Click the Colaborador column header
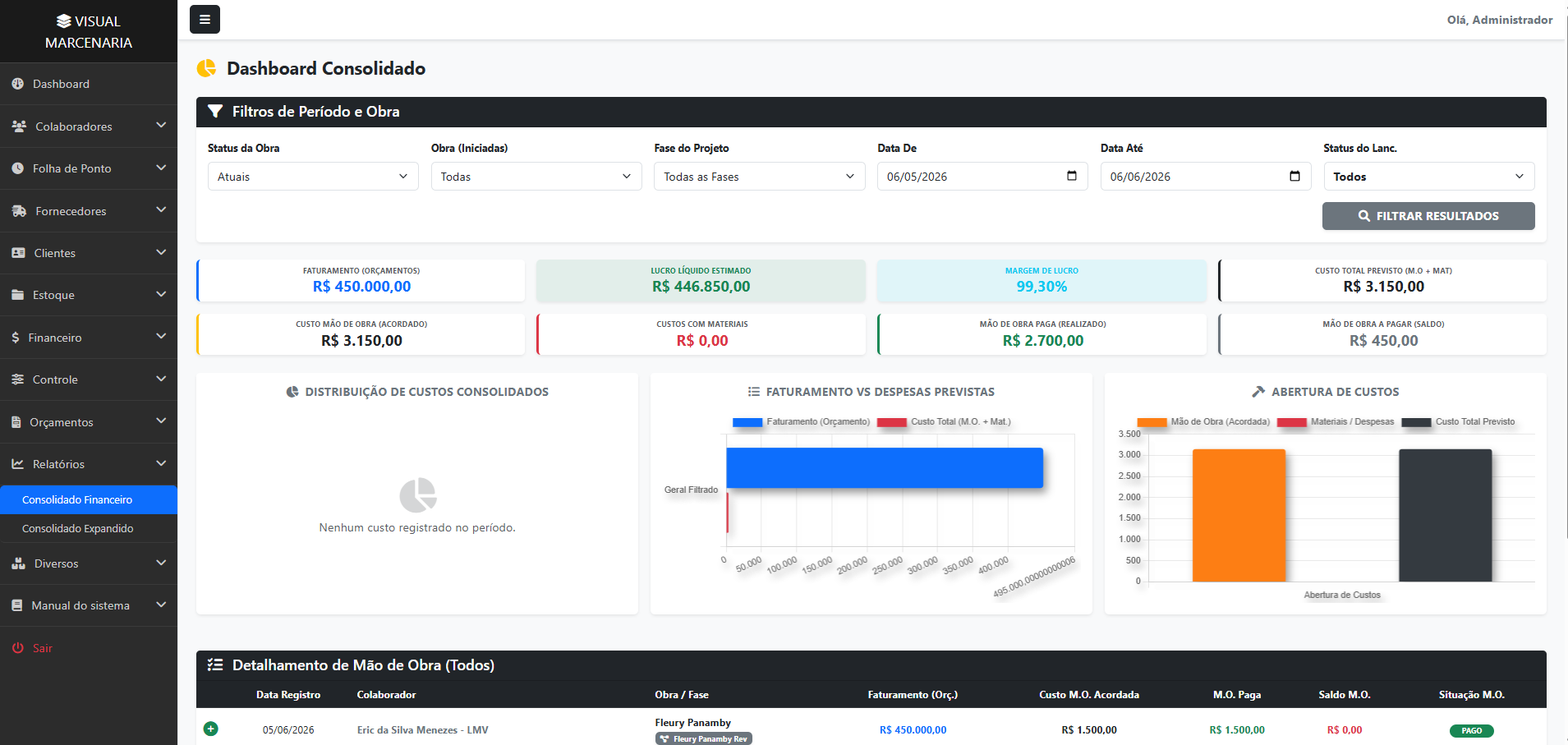The image size is (1568, 745). tap(386, 695)
